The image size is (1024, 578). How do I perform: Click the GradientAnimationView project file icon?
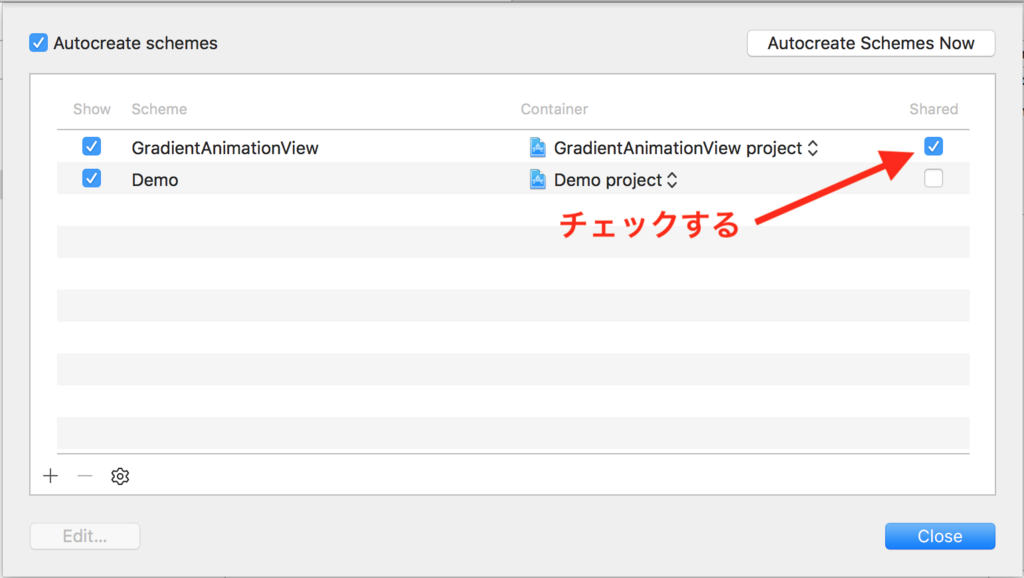[537, 148]
